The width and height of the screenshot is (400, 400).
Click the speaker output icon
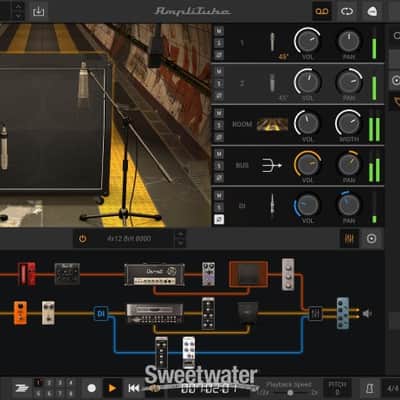[367, 314]
